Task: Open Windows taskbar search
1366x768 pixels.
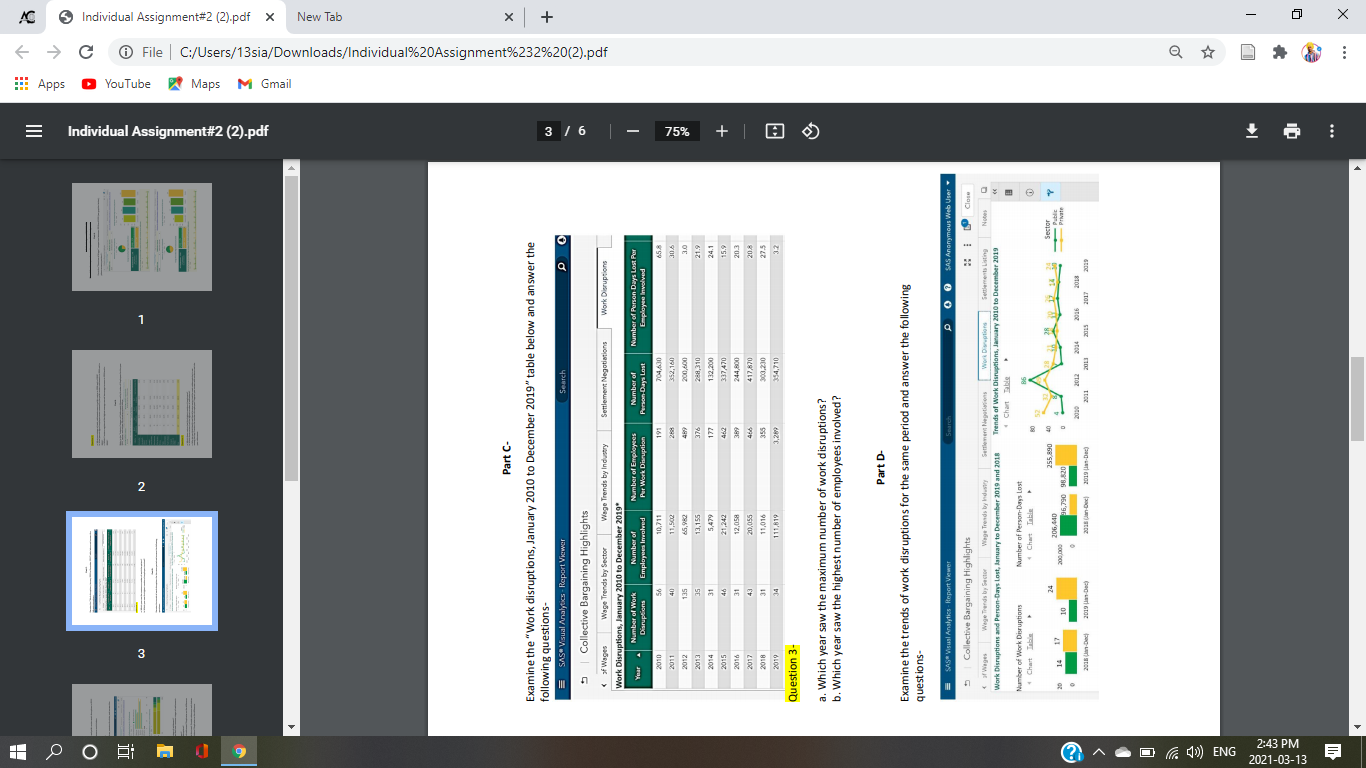Action: [55, 751]
